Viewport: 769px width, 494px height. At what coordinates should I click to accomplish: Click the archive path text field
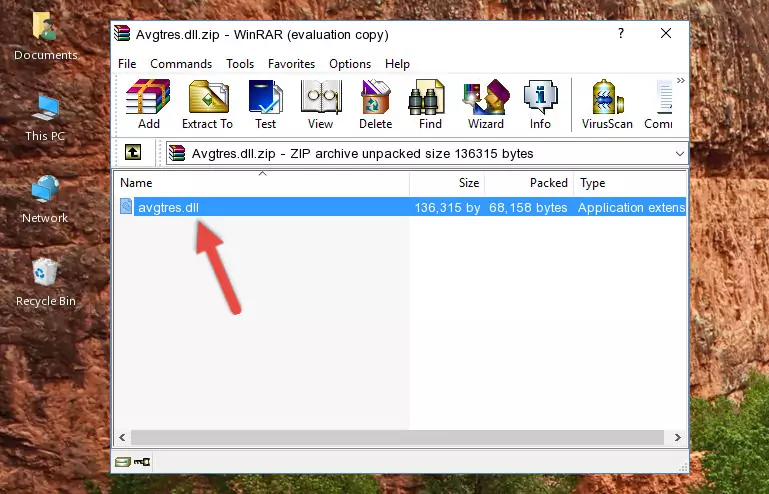coord(427,154)
